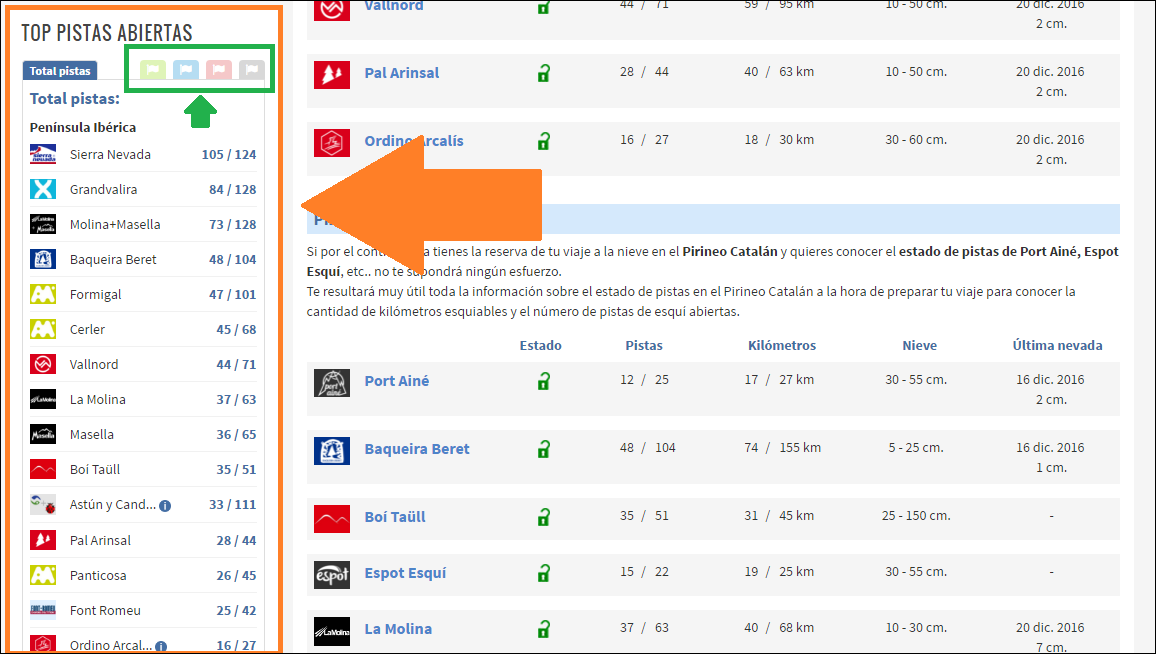This screenshot has width=1156, height=654.
Task: Click open-lock status icon for Pal Arinsal
Action: tap(543, 73)
